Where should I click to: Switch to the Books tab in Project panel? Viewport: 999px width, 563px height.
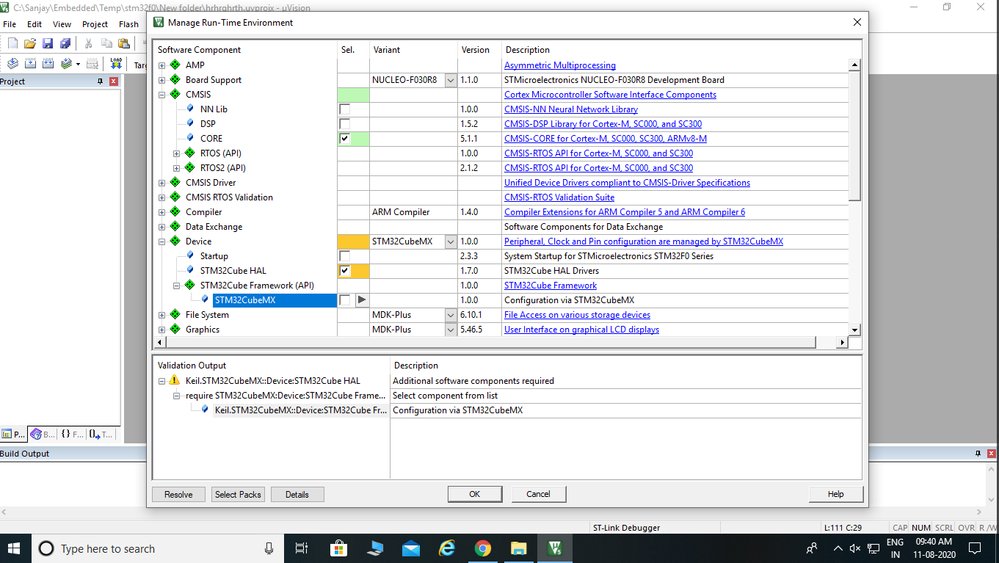(x=43, y=434)
